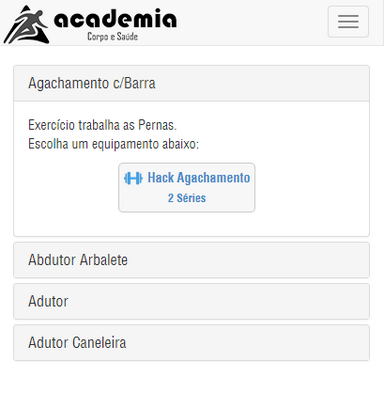Click the 'Agachamento c/Barra' heading text

click(92, 83)
